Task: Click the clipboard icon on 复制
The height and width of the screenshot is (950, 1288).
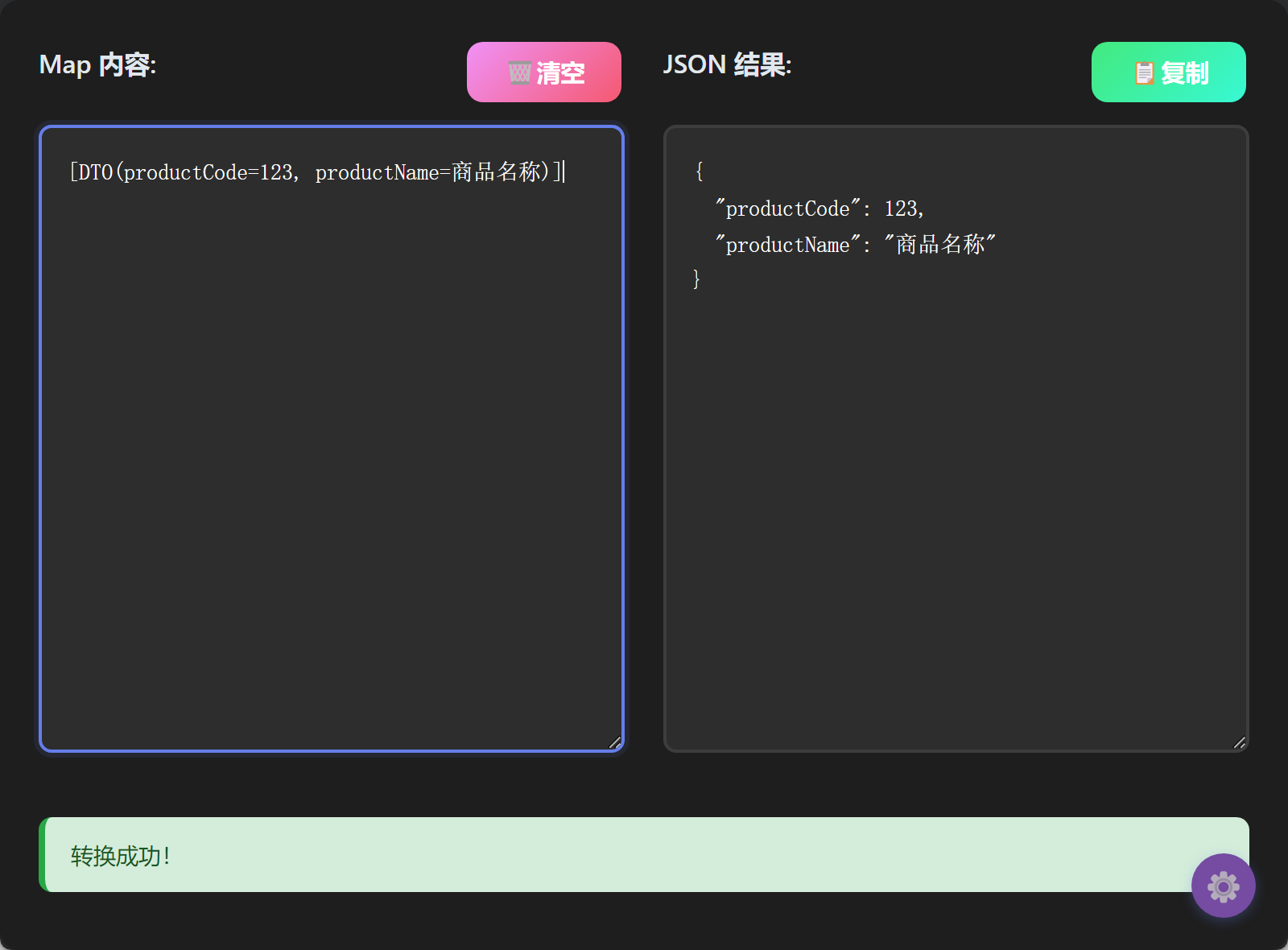Action: (x=1143, y=73)
